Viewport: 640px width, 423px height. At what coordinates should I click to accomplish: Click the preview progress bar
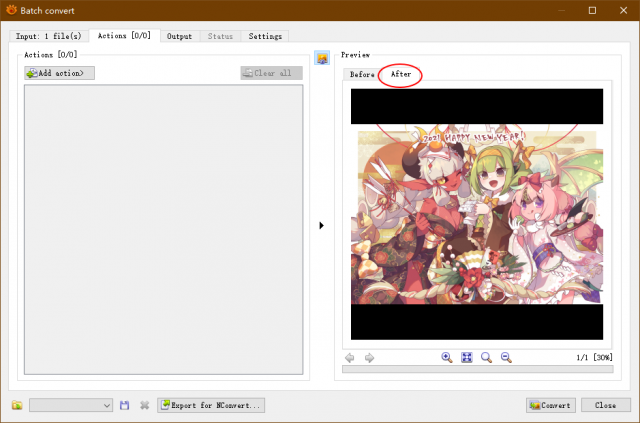(478, 369)
